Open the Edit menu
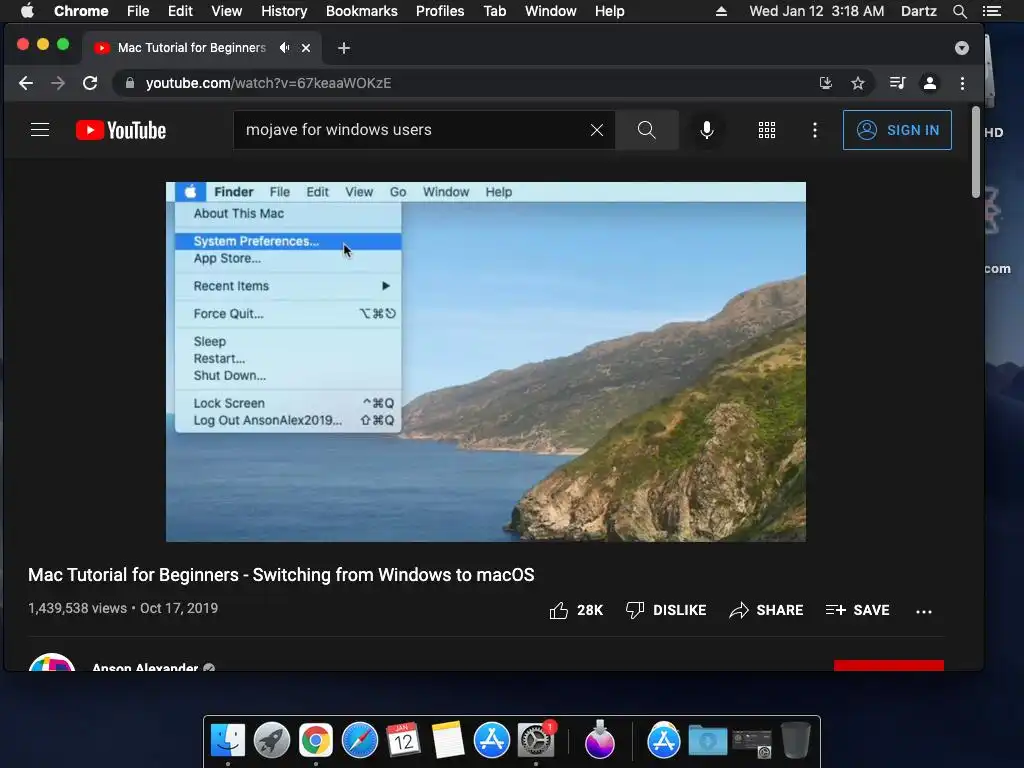 tap(180, 11)
